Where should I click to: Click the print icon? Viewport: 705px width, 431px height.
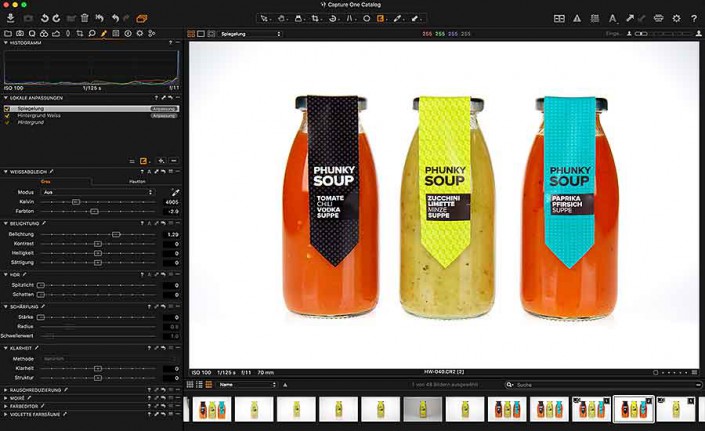(x=658, y=18)
